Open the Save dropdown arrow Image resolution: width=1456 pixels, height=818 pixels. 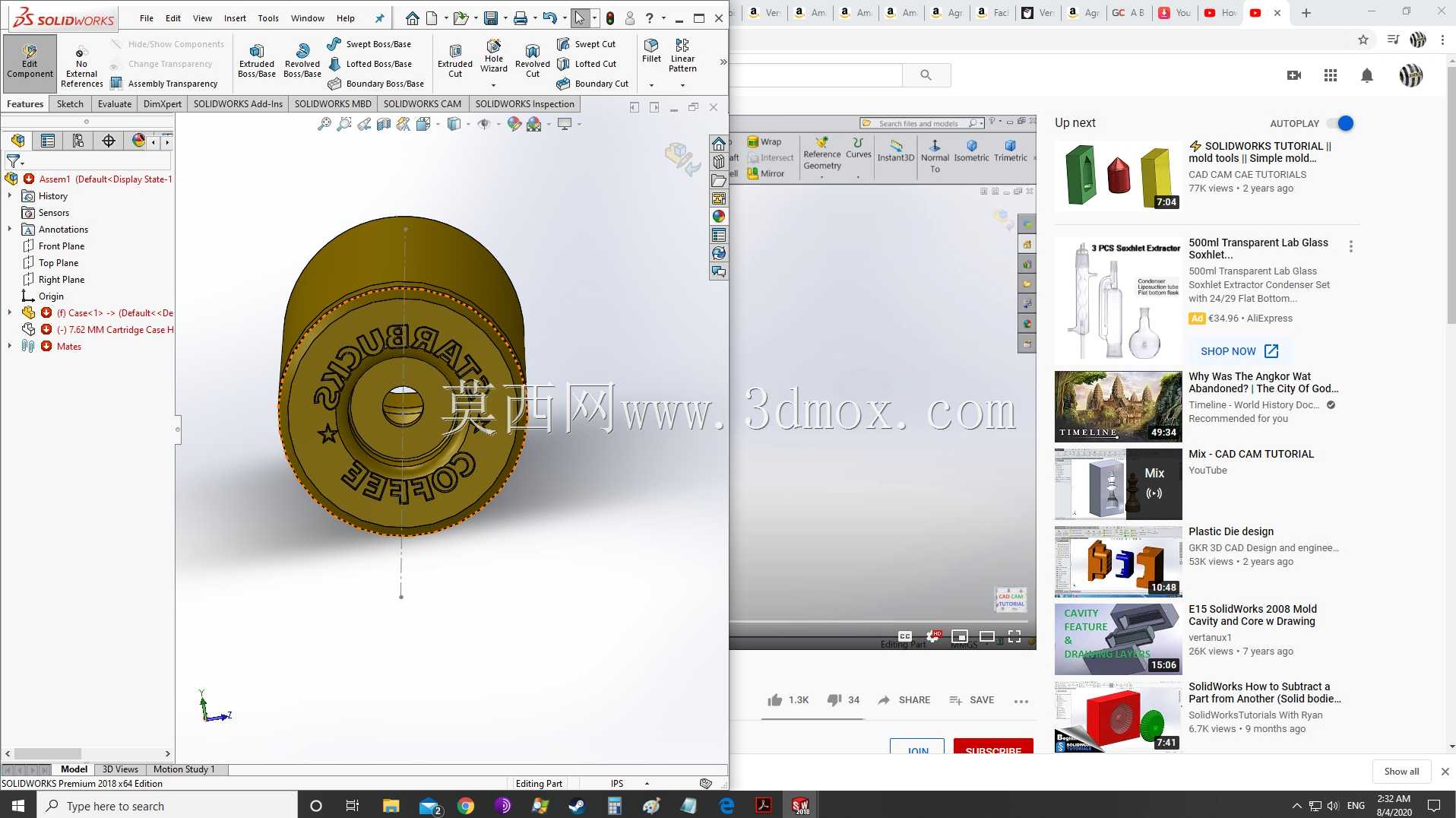(x=505, y=18)
